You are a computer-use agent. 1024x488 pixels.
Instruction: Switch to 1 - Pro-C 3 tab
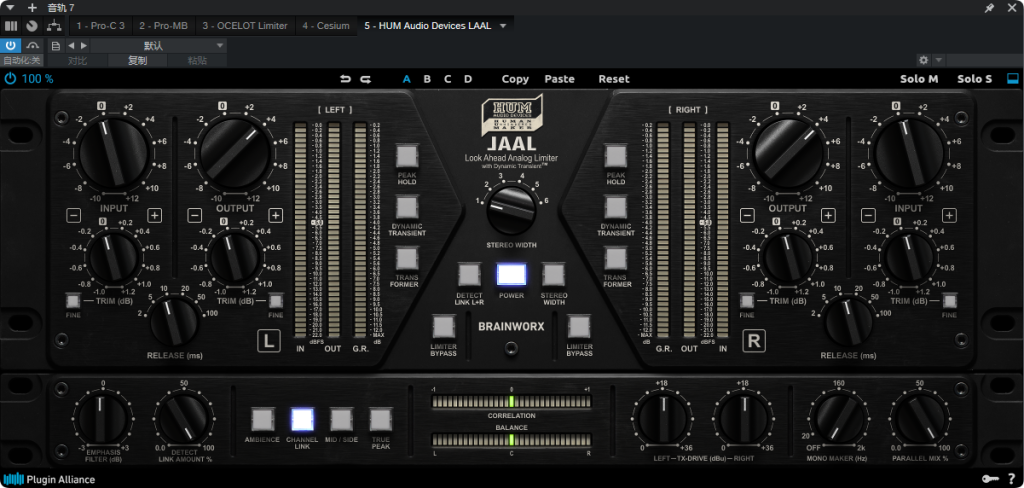tap(101, 26)
